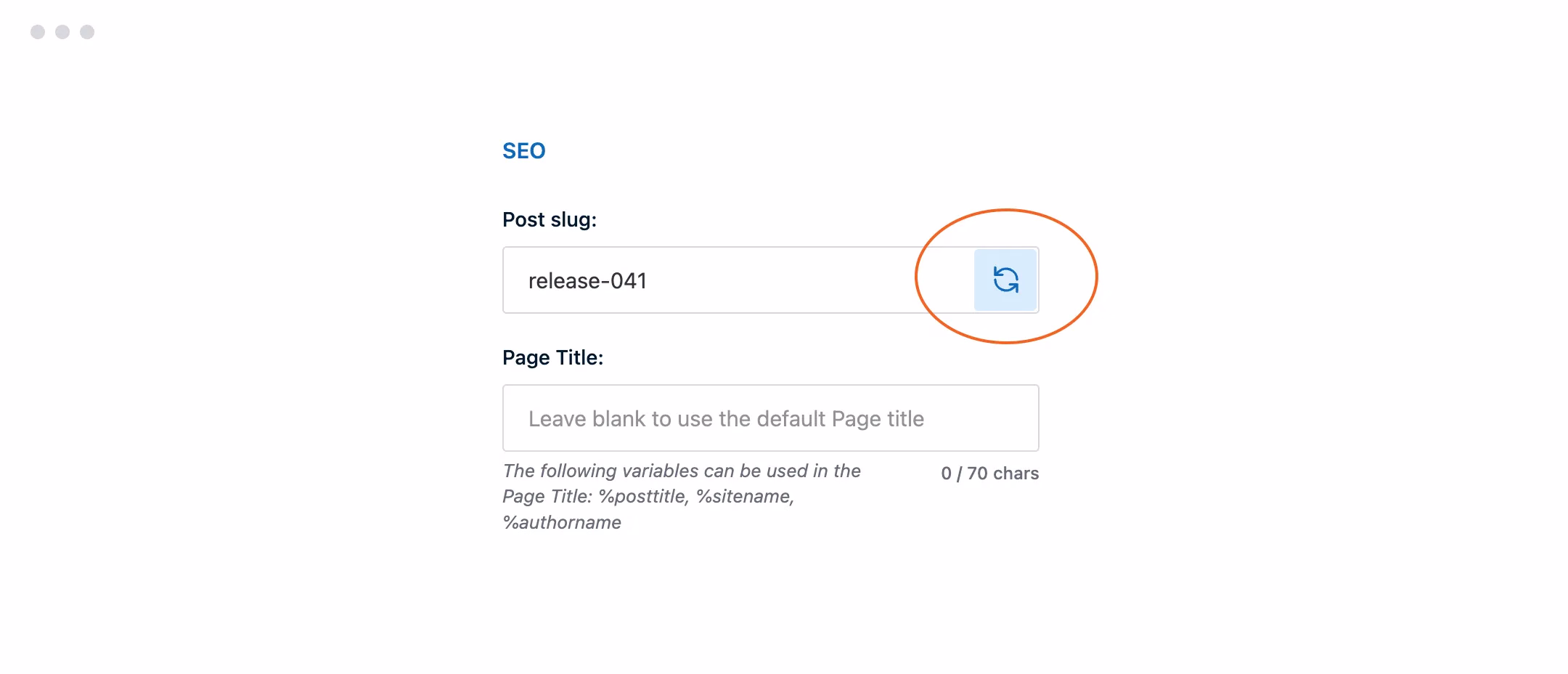Click the "Post slug:" field label
Viewport: 1568px width, 674px height.
pos(549,219)
